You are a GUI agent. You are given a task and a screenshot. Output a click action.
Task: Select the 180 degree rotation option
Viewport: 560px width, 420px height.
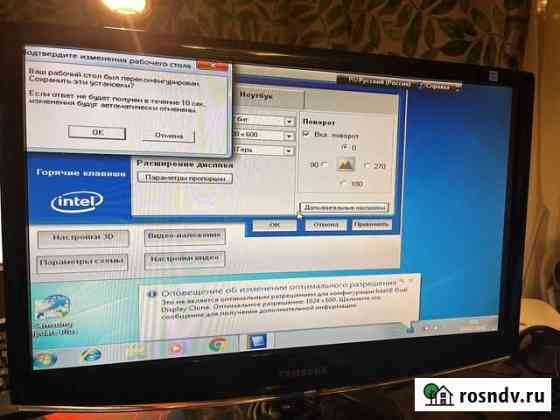344,183
